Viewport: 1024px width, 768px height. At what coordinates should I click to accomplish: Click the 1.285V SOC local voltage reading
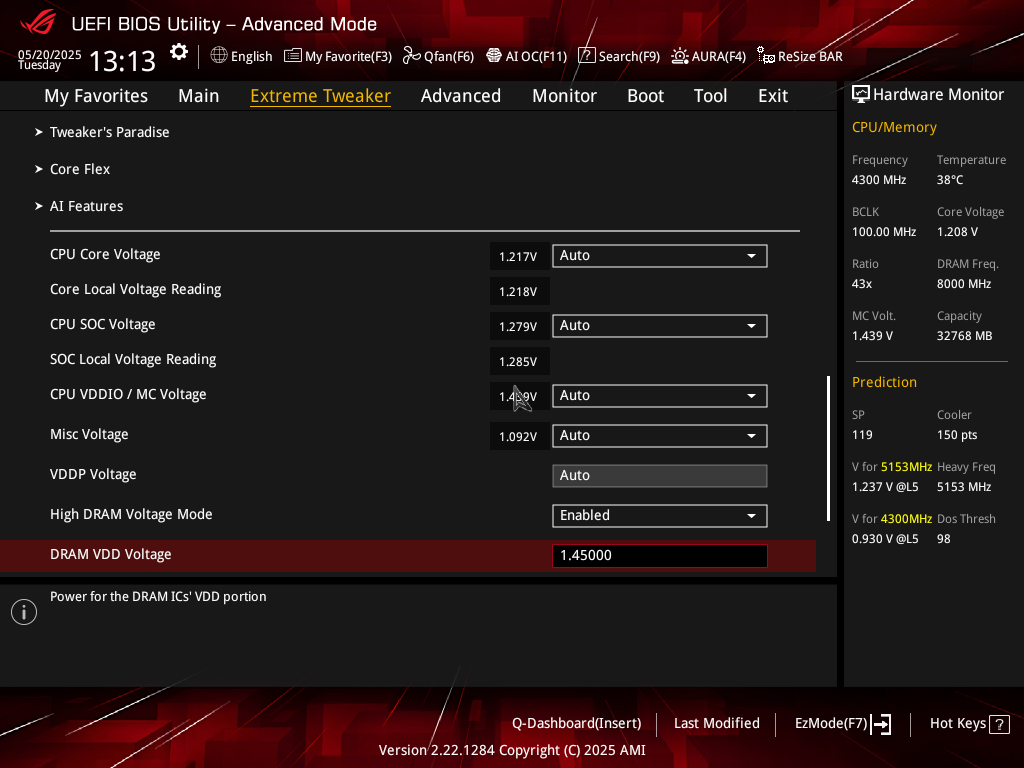pyautogui.click(x=519, y=362)
